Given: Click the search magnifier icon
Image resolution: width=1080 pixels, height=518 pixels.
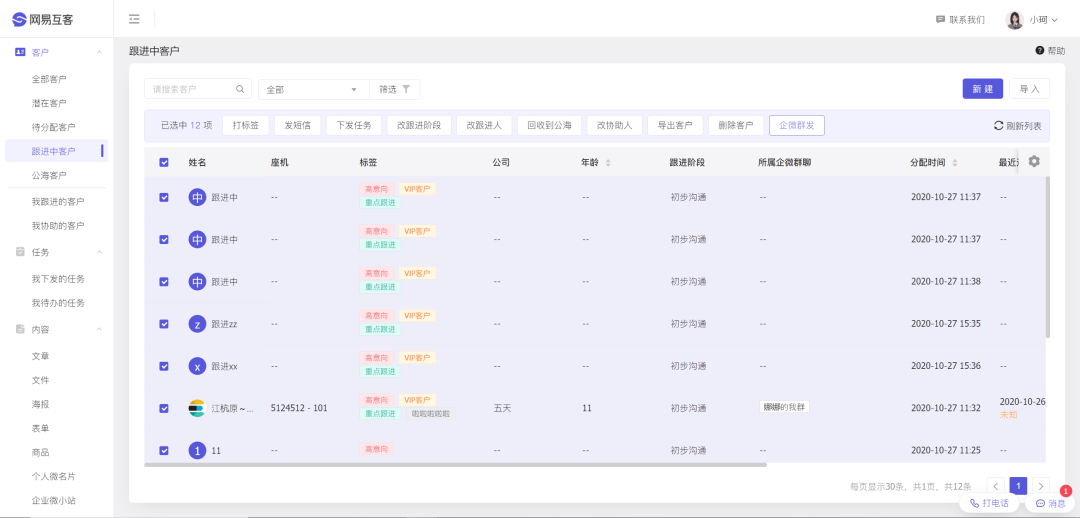Looking at the screenshot, I should pyautogui.click(x=240, y=89).
